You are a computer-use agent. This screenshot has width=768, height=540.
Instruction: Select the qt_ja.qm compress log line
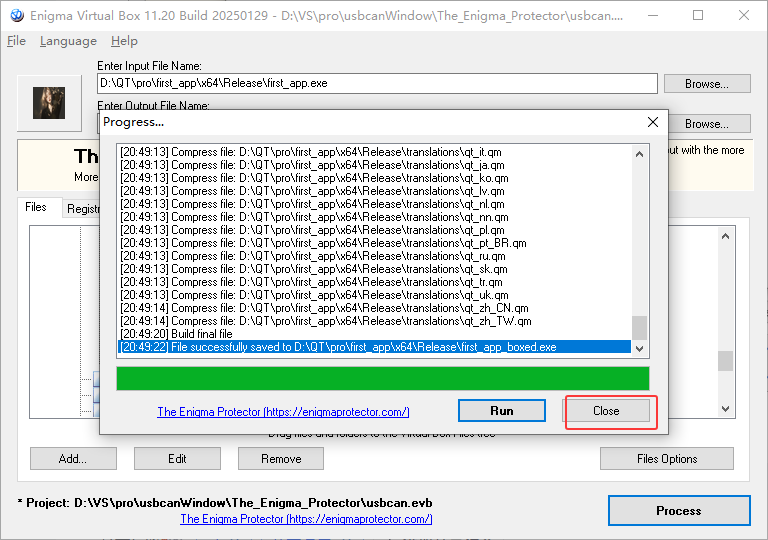[375, 165]
